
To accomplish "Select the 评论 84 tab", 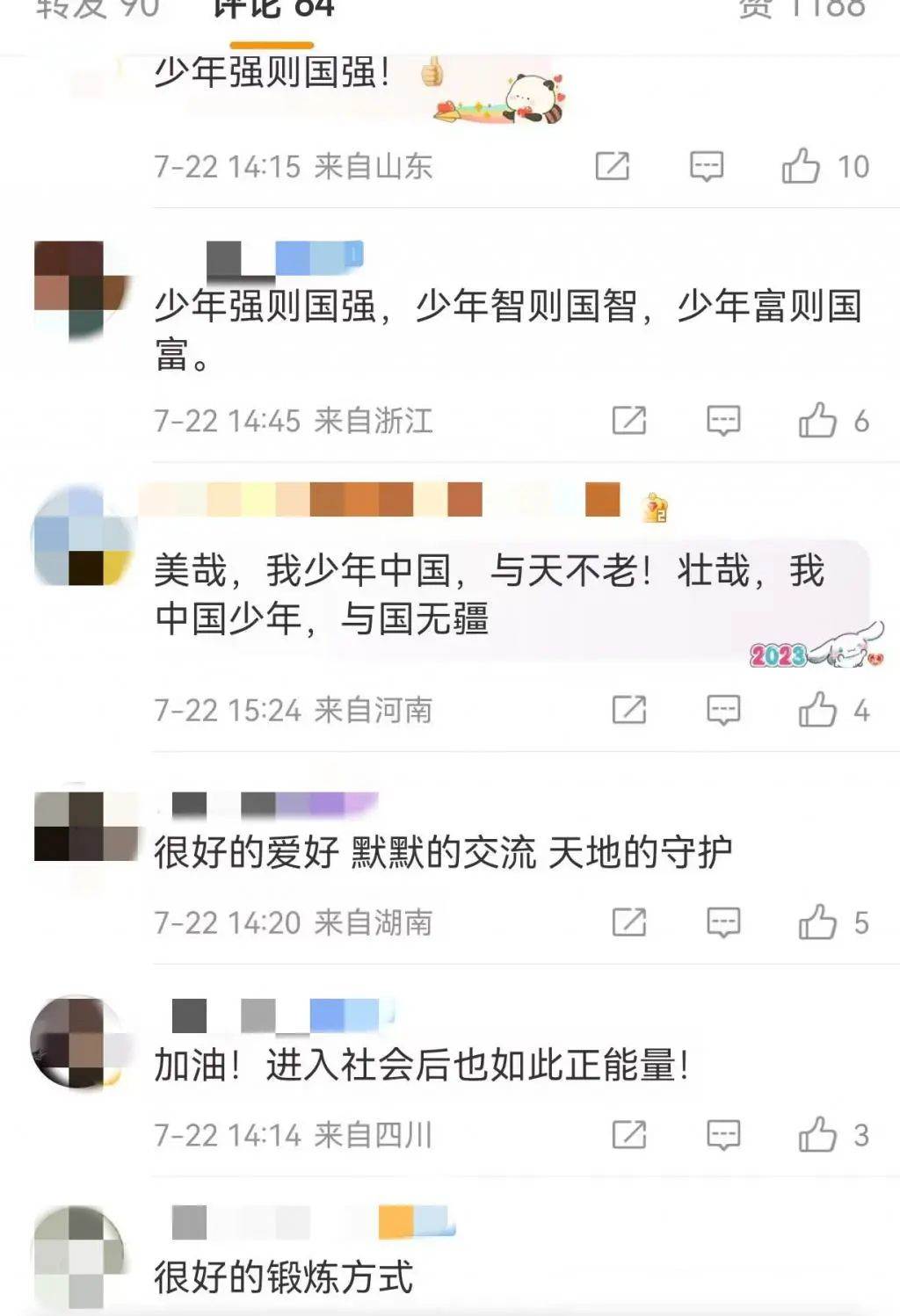I will [273, 9].
